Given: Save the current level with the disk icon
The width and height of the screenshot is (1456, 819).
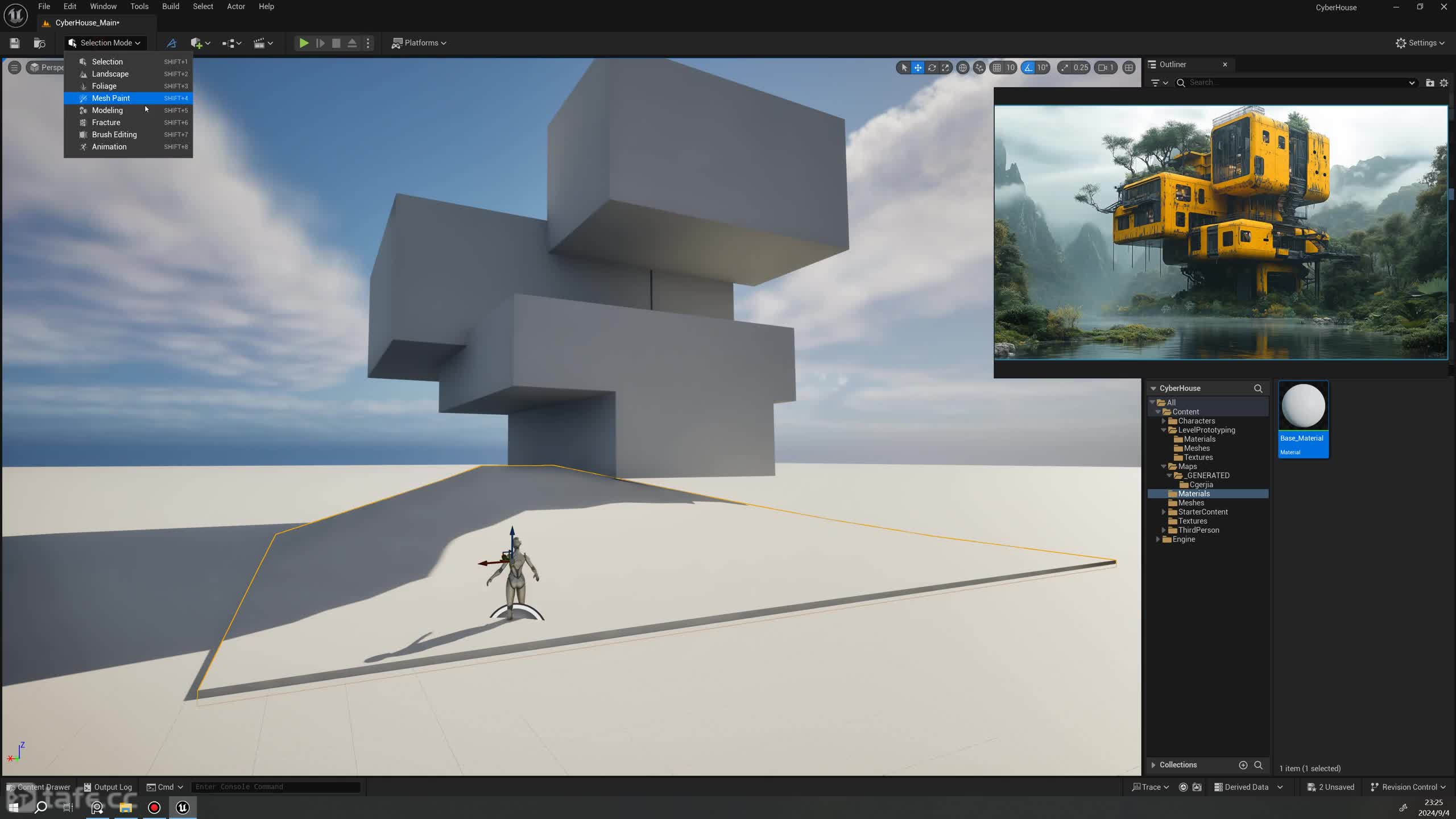Looking at the screenshot, I should (x=15, y=43).
